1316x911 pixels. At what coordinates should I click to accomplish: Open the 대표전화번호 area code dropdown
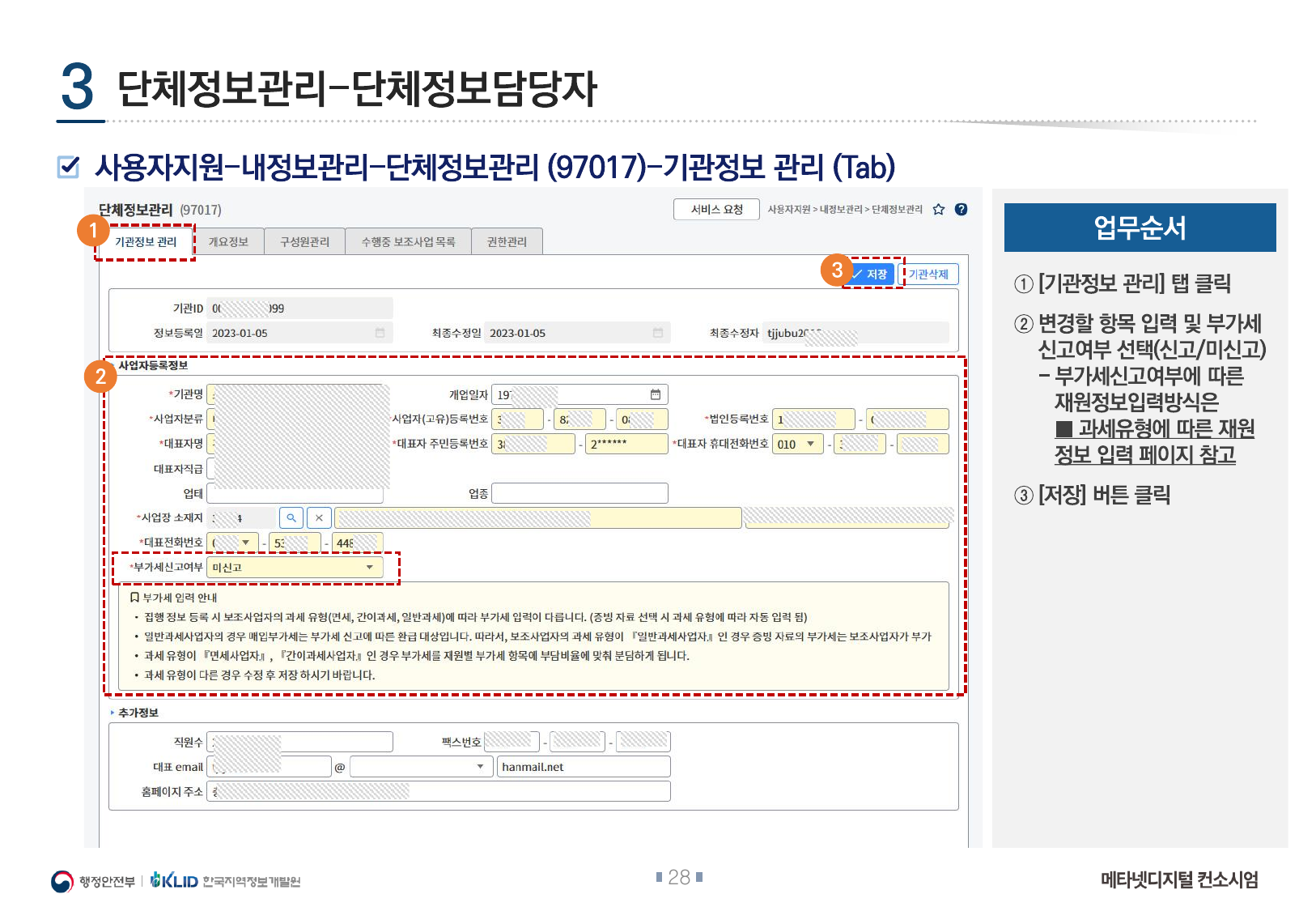245,543
